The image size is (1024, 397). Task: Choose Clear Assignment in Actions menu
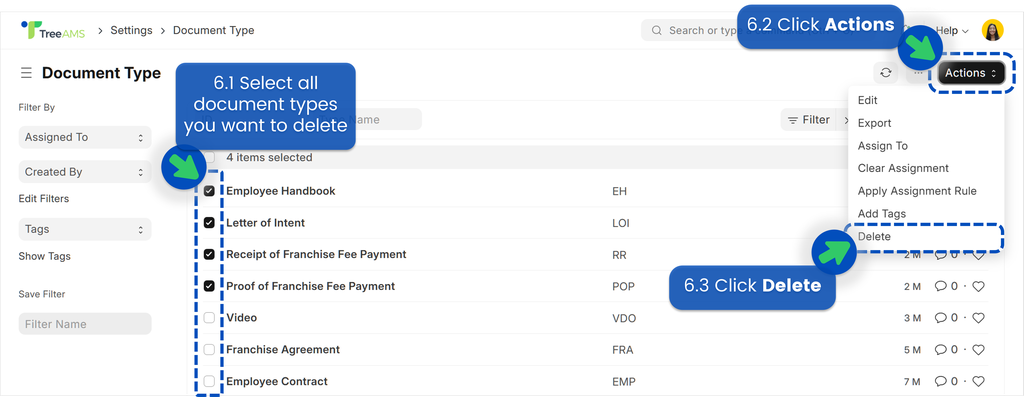point(903,168)
